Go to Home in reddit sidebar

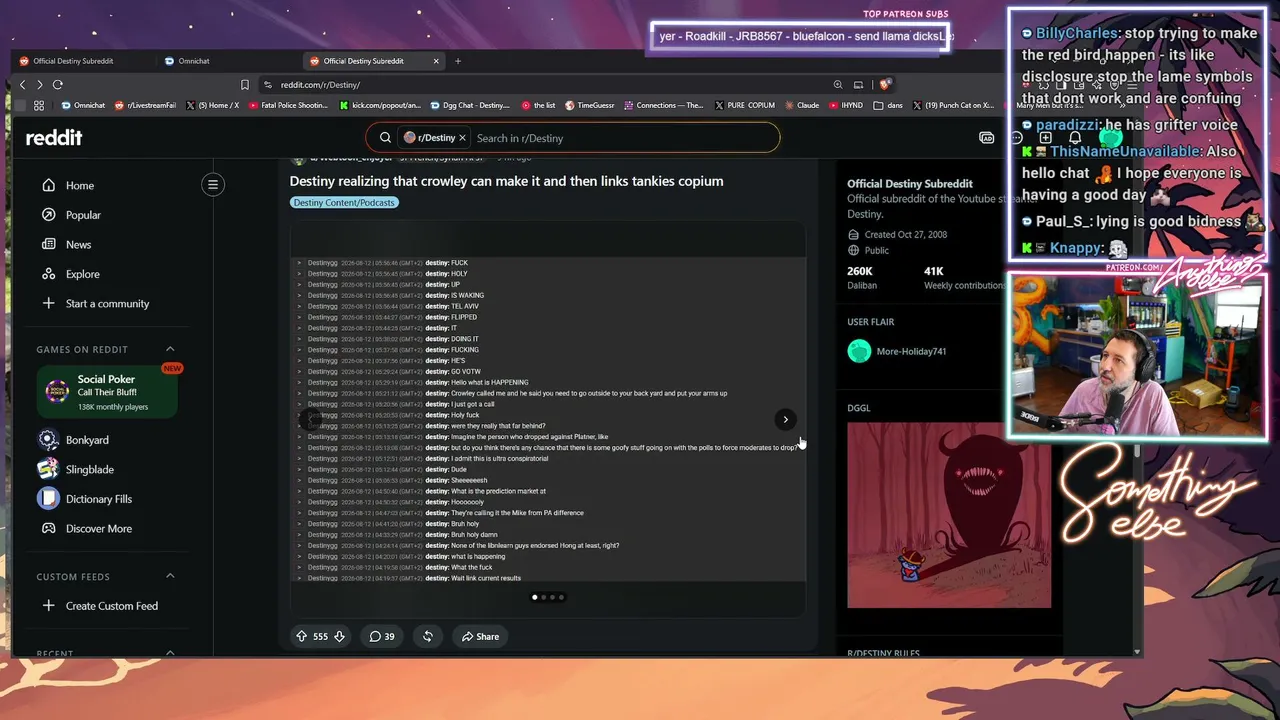coord(80,186)
